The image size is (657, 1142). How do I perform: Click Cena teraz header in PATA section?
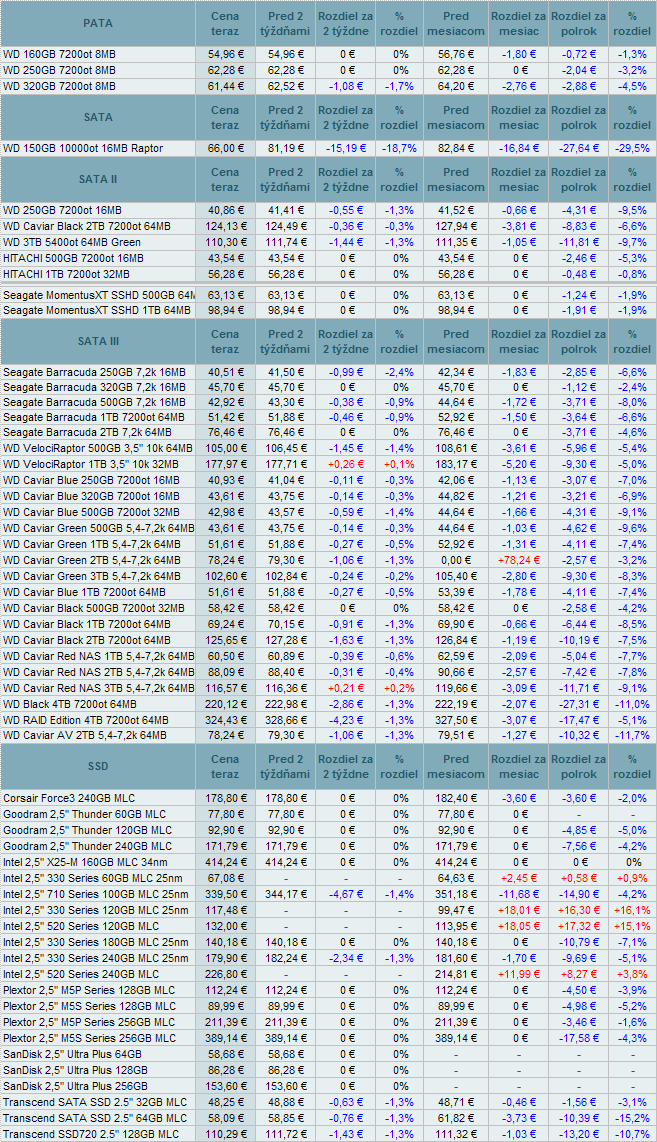225,23
